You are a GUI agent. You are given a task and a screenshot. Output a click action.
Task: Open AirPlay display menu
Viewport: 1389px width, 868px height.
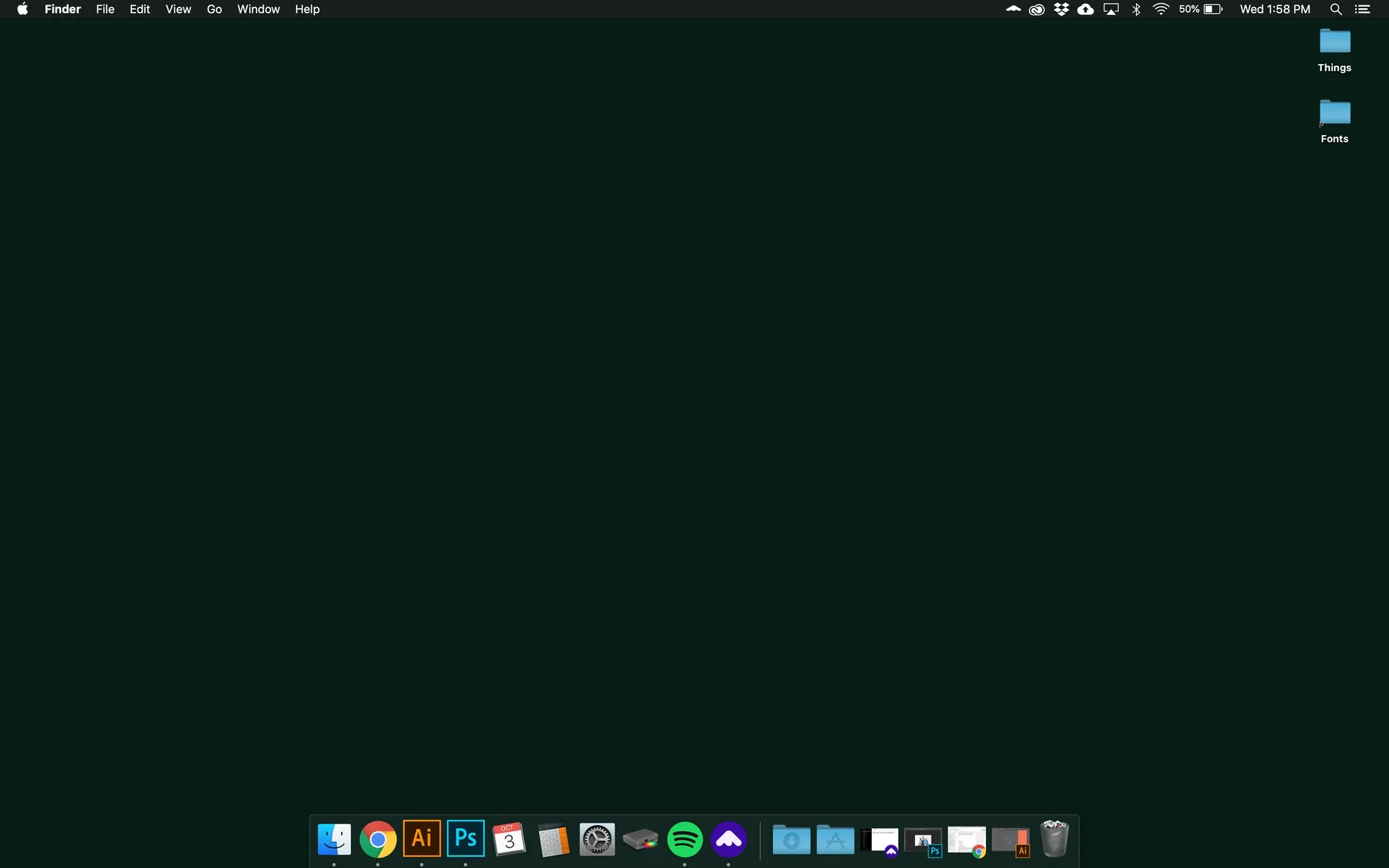pyautogui.click(x=1111, y=9)
